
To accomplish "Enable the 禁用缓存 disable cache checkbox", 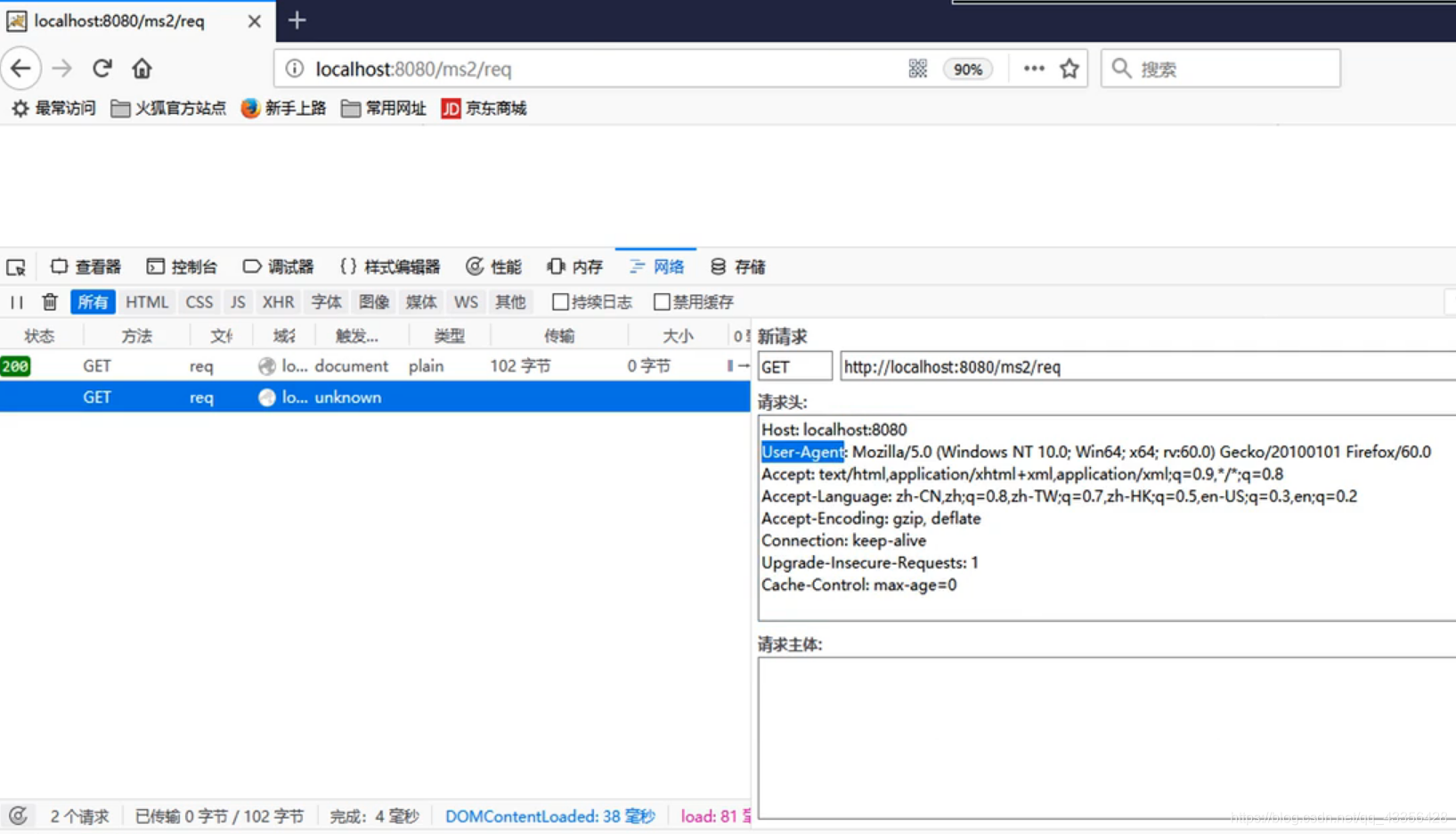I will [662, 302].
